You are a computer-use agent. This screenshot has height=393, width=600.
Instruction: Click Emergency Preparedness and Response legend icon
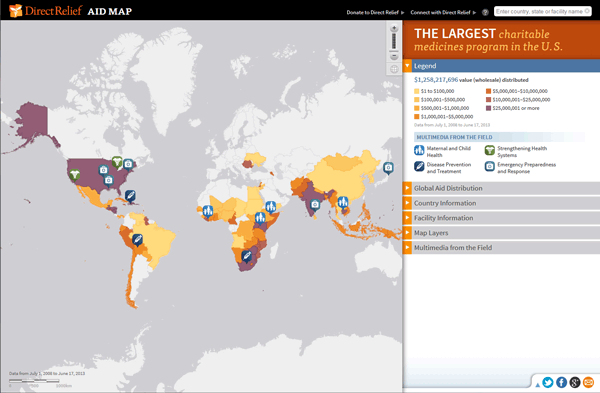[490, 166]
